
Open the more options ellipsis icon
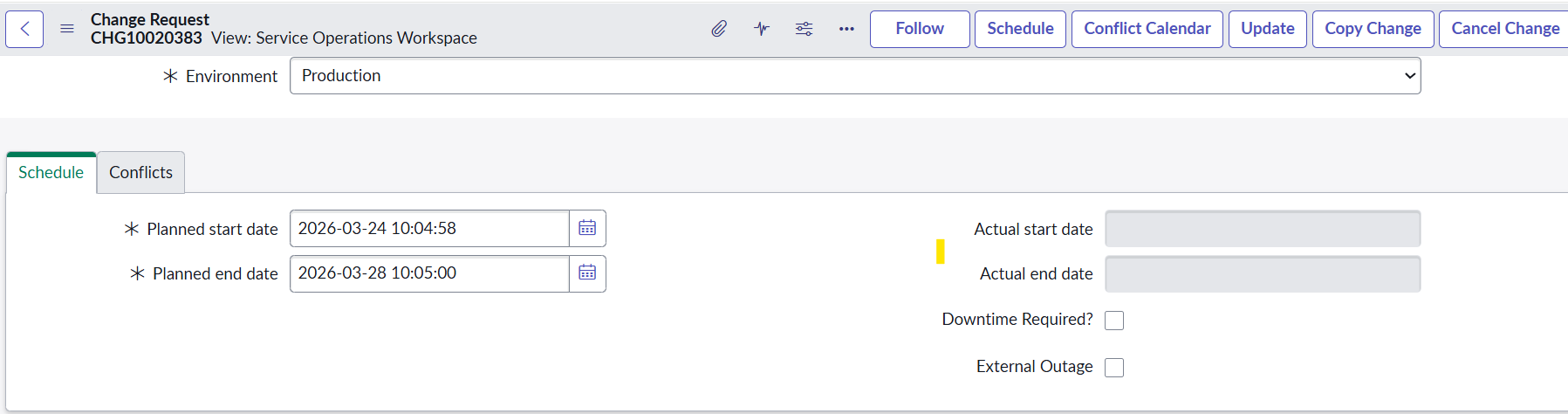click(846, 29)
